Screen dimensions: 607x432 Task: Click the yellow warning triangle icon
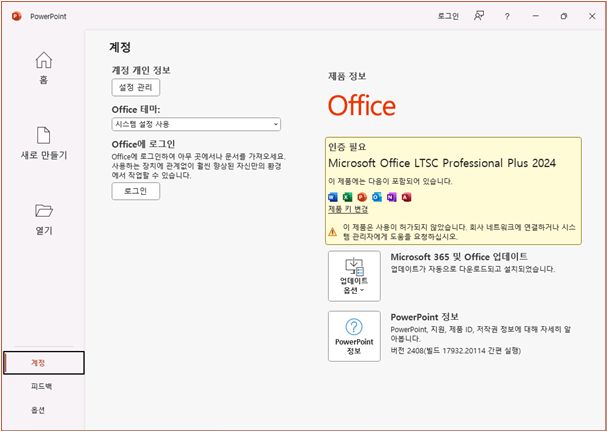333,232
